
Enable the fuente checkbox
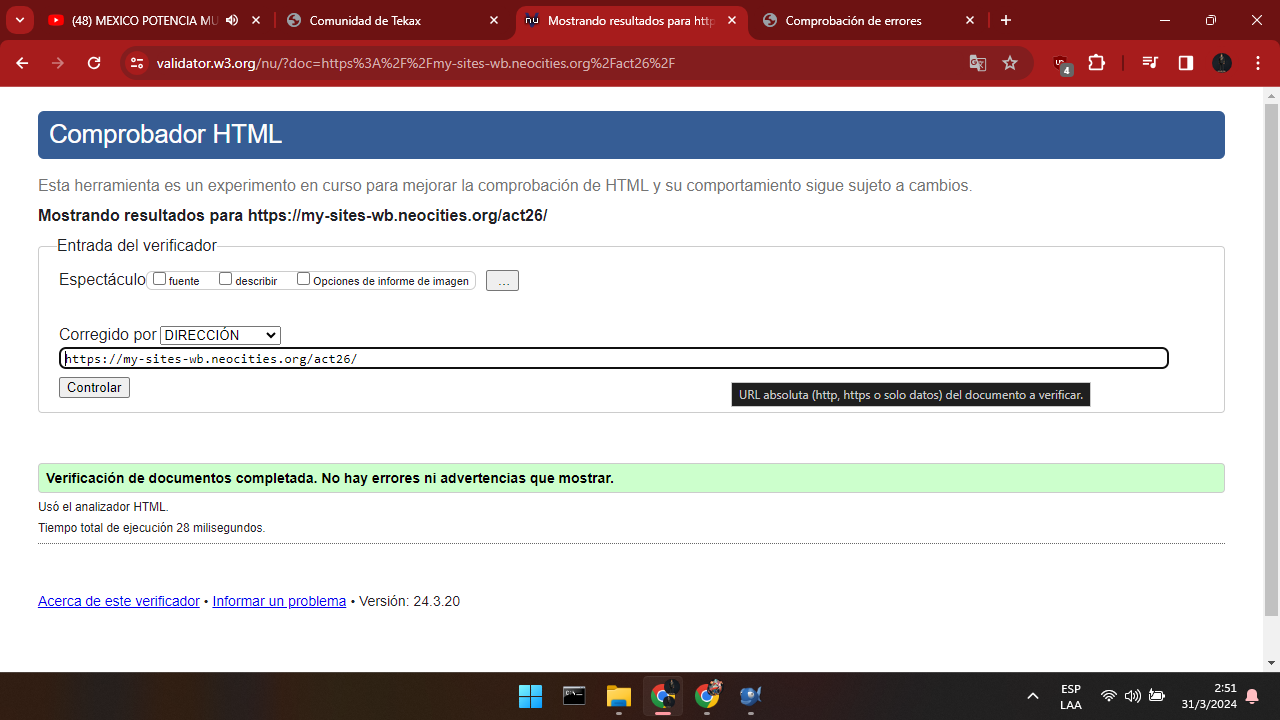click(160, 279)
